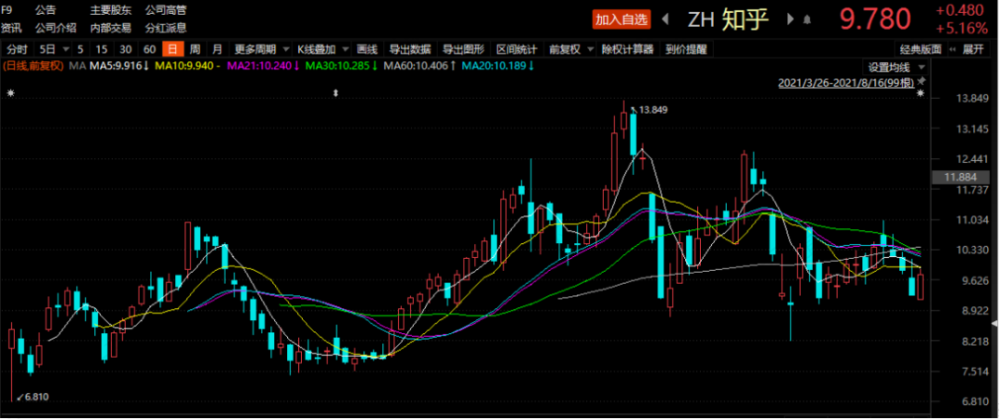The image size is (1000, 419).
Task: Go to next stock with right arrow
Action: tap(791, 19)
